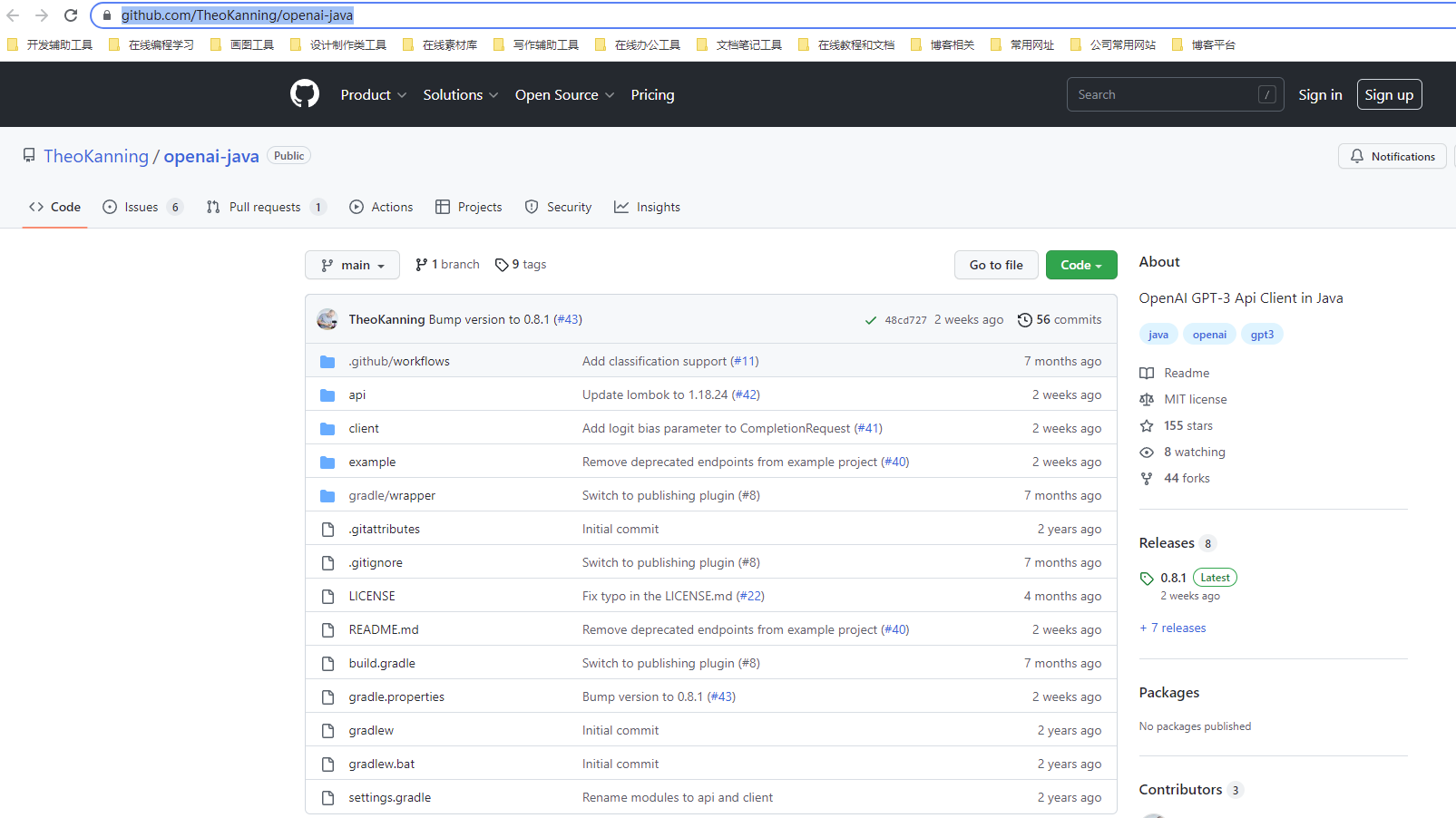The height and width of the screenshot is (818, 1456).
Task: Click the api folder icon
Action: (x=327, y=395)
